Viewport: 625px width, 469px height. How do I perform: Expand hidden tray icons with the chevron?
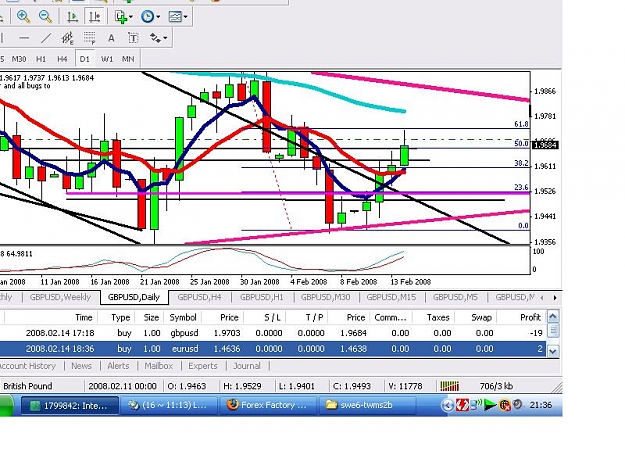pos(447,405)
